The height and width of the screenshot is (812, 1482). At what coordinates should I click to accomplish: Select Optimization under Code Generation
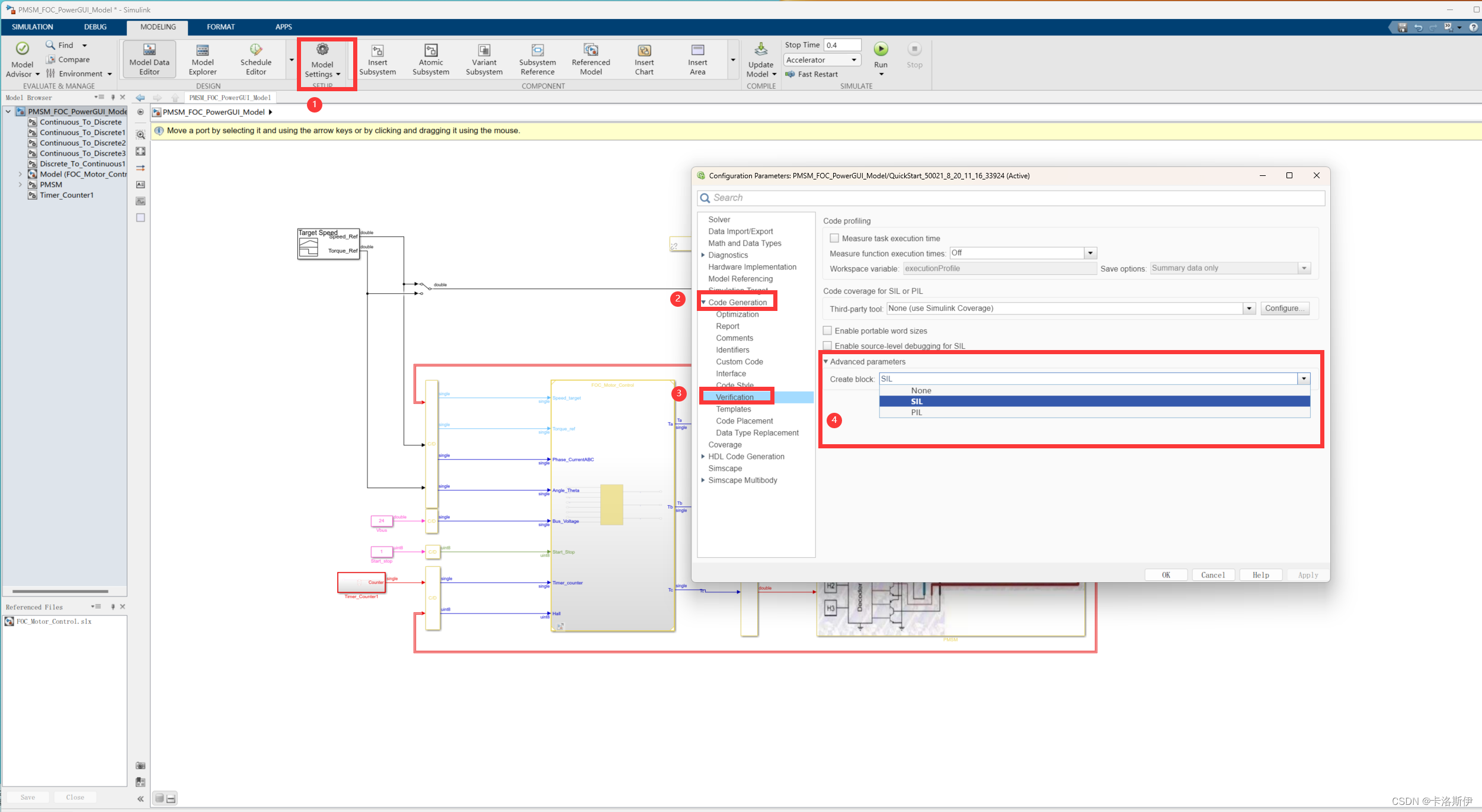point(737,314)
